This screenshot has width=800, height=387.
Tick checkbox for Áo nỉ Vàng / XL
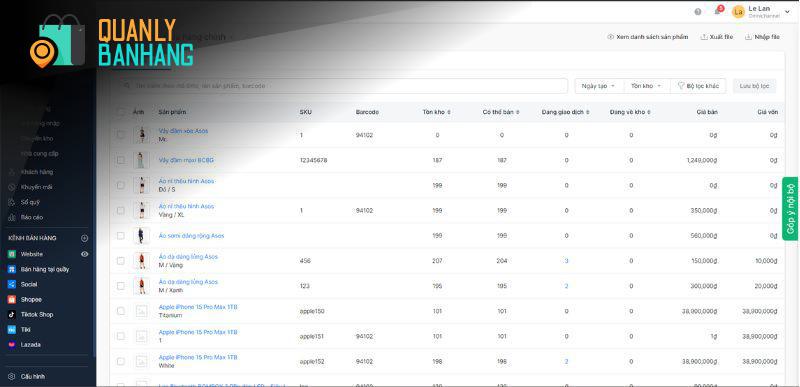click(x=120, y=210)
